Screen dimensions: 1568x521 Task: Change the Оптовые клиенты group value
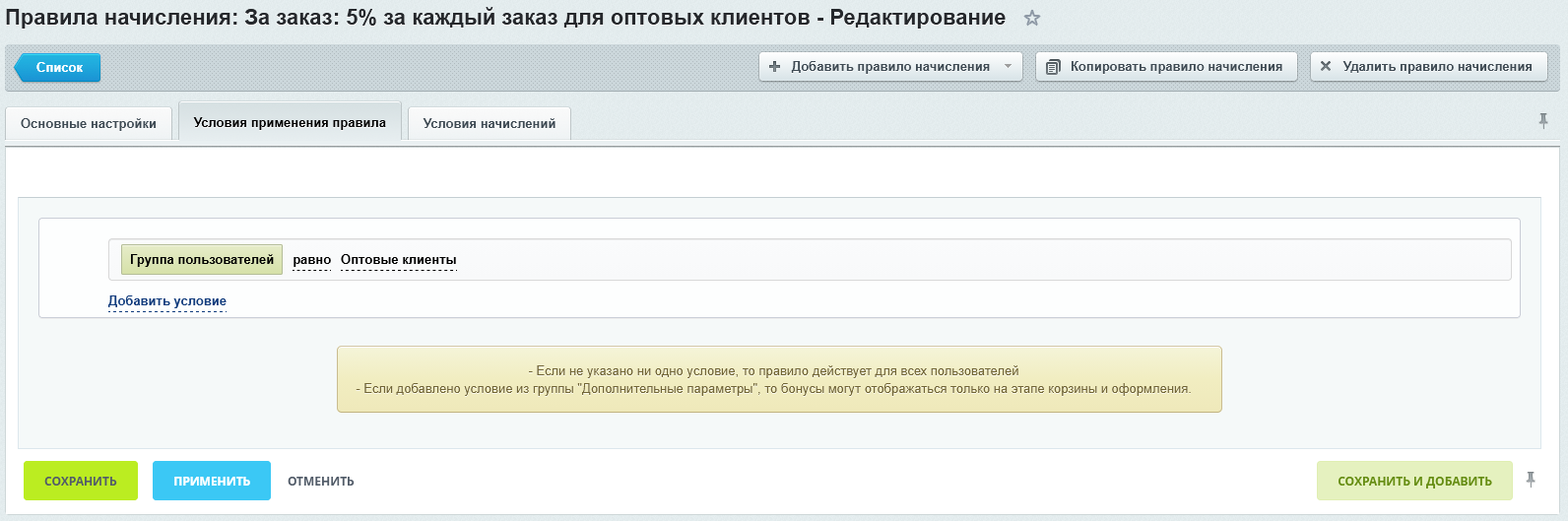[398, 260]
